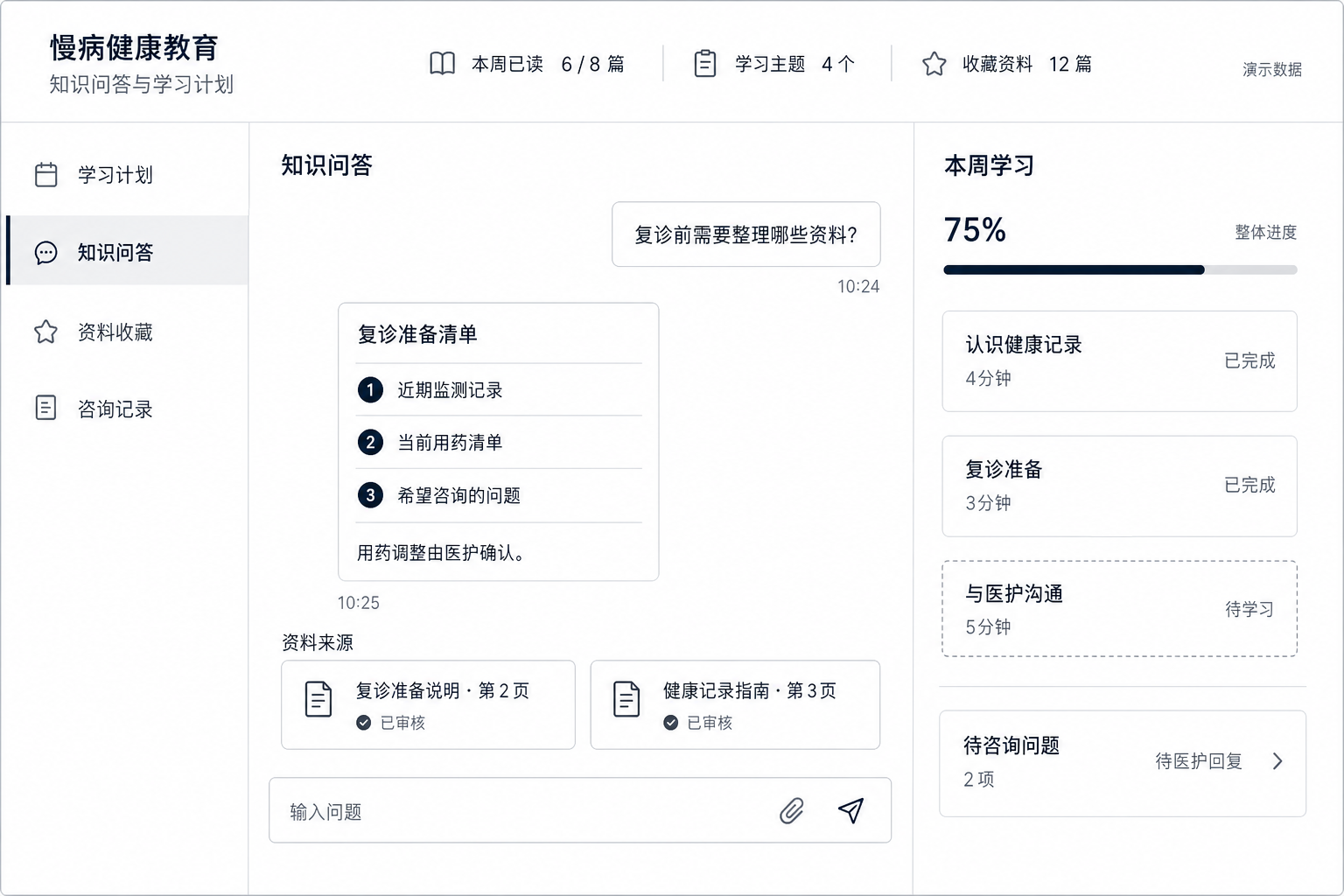Click 已完成 status on 复诊准备 card

(x=1249, y=485)
